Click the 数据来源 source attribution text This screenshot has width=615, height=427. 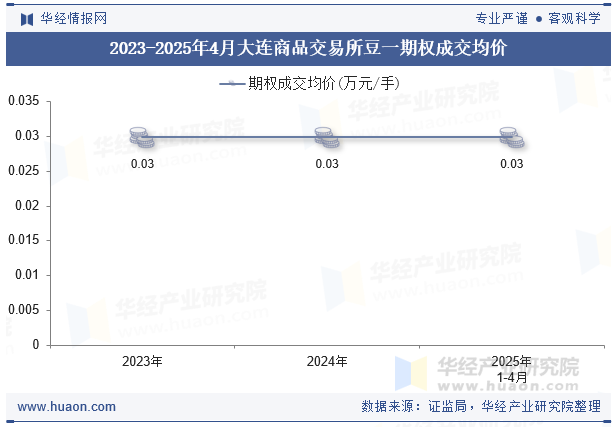pos(481,406)
